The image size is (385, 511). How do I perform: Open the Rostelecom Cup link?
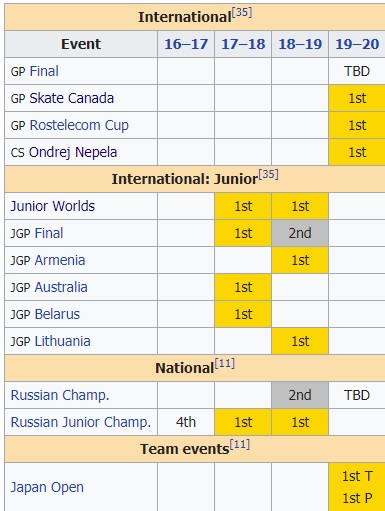79,125
